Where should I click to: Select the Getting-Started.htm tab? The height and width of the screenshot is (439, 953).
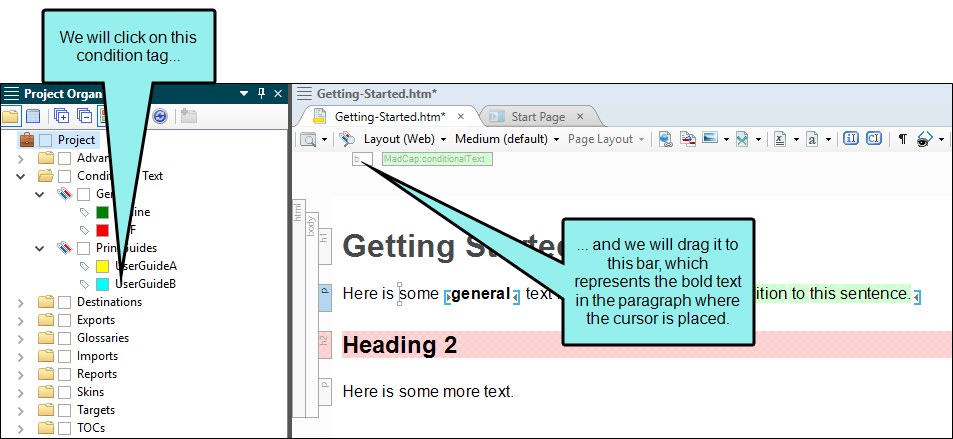pos(390,116)
